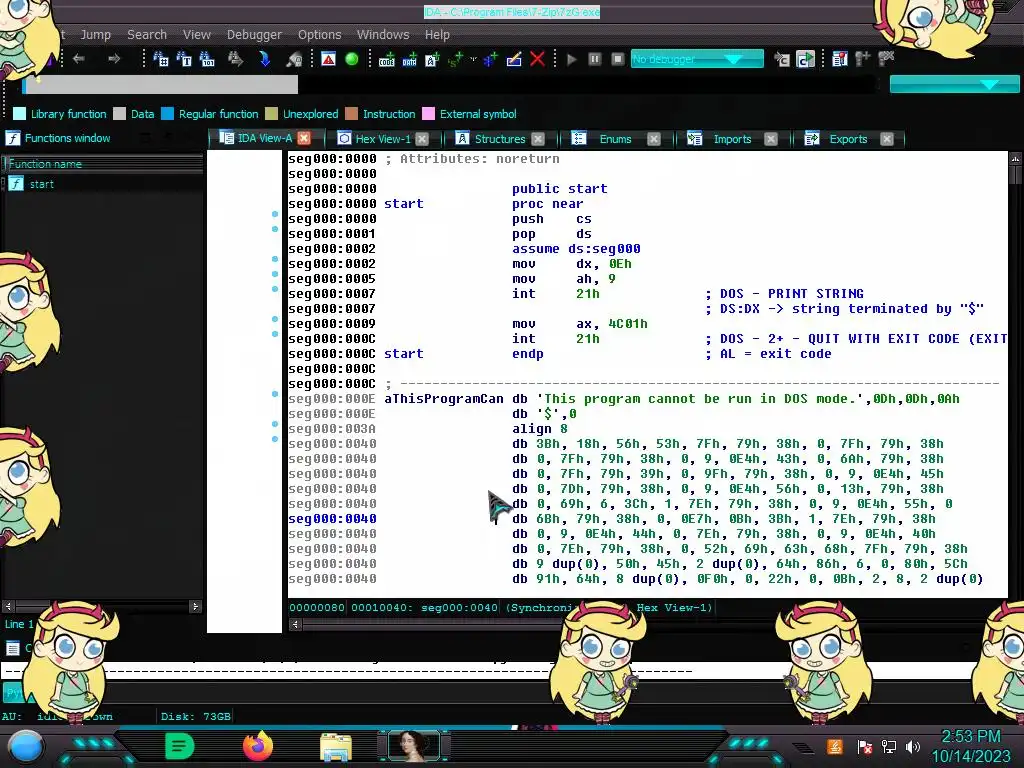Open the 'No debugger' dropdown
1024x768 pixels.
pyautogui.click(x=697, y=59)
